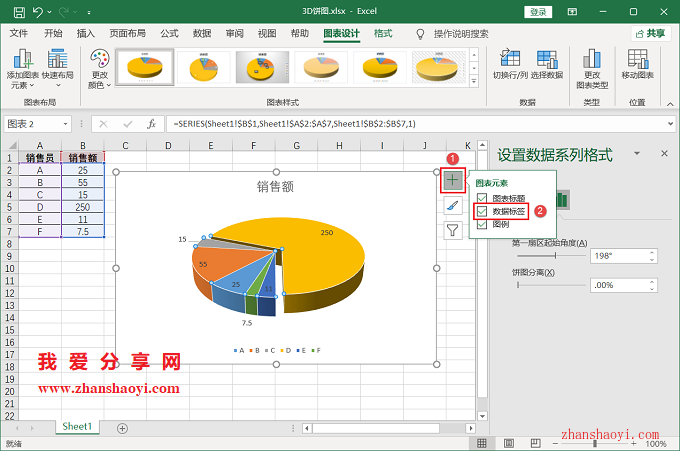Undo the last action
The height and width of the screenshot is (451, 680).
pyautogui.click(x=38, y=12)
